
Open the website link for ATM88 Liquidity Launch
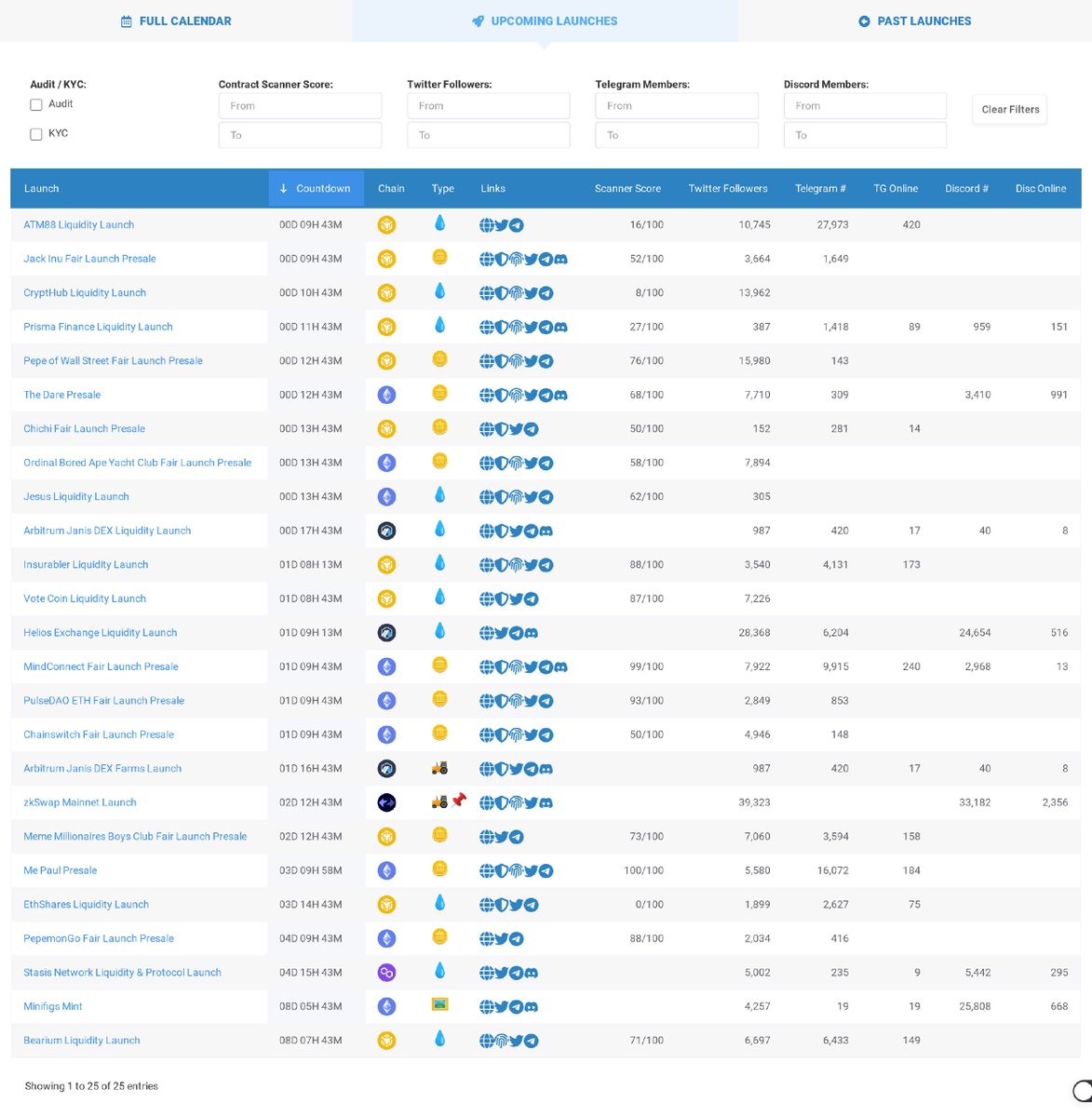tap(486, 224)
